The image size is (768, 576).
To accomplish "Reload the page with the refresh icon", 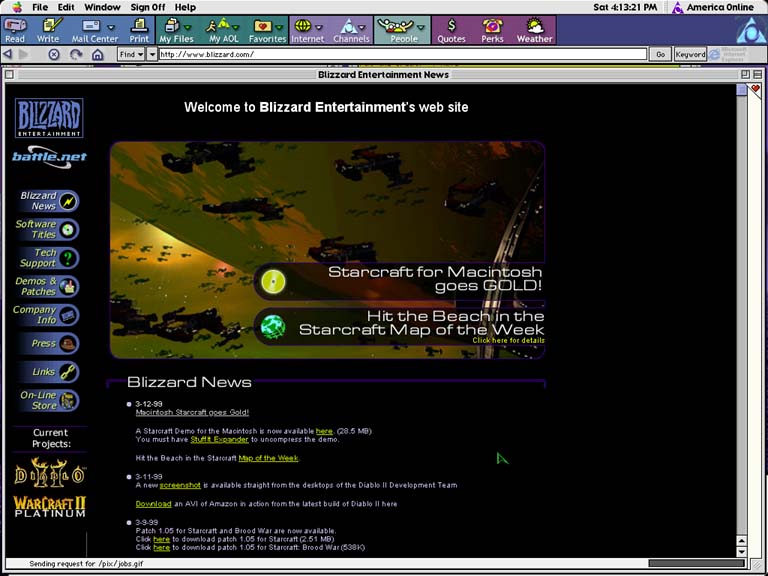I will pos(75,54).
